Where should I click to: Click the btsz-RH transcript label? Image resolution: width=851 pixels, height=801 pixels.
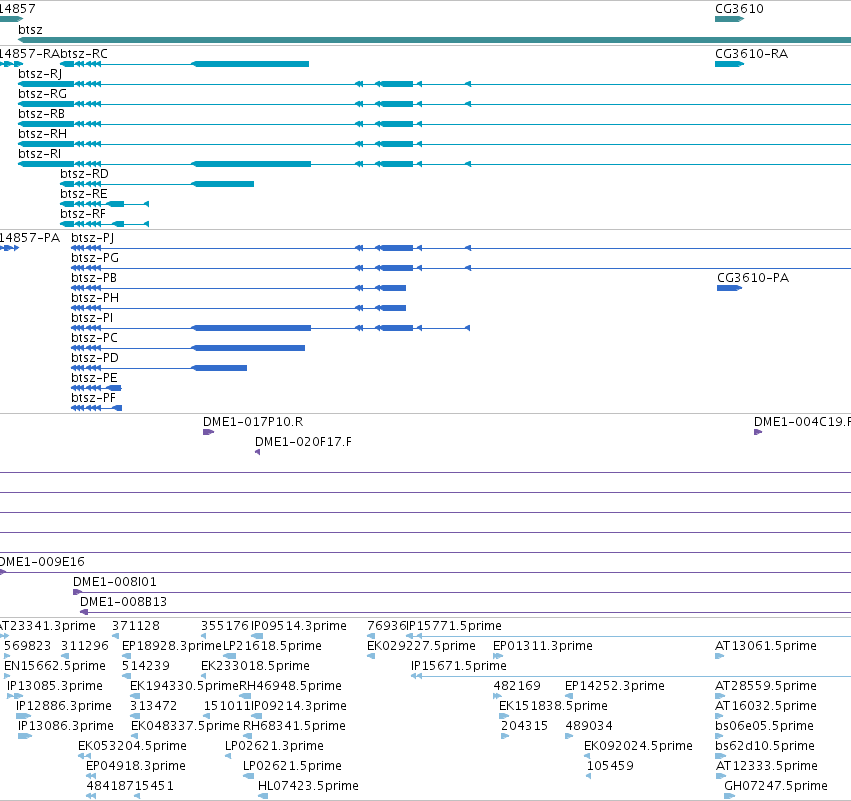click(42, 134)
